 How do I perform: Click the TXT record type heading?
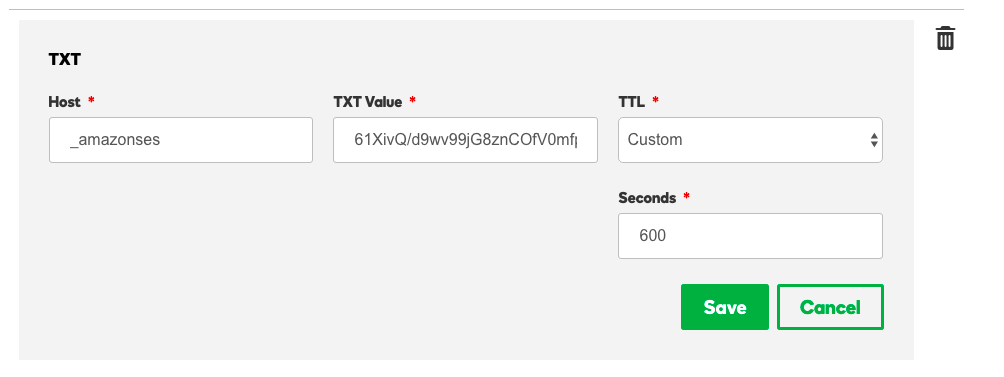pyautogui.click(x=65, y=60)
